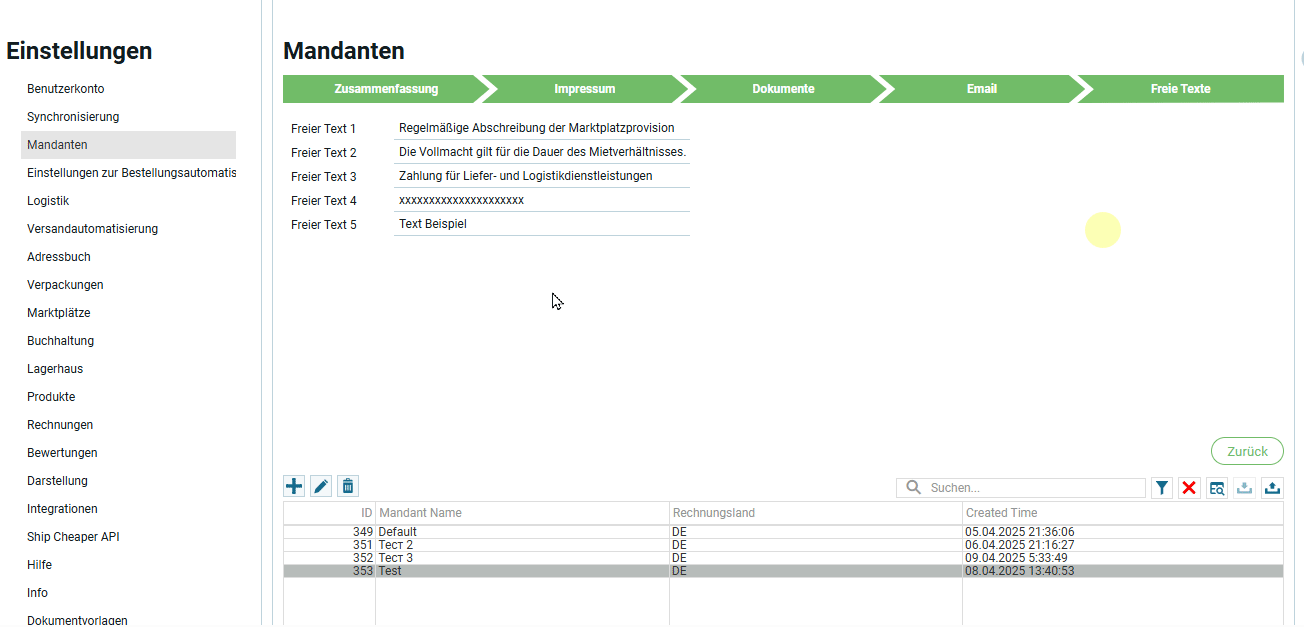Go to the Dokumente step tab
Image resolution: width=1304 pixels, height=627 pixels.
point(783,89)
